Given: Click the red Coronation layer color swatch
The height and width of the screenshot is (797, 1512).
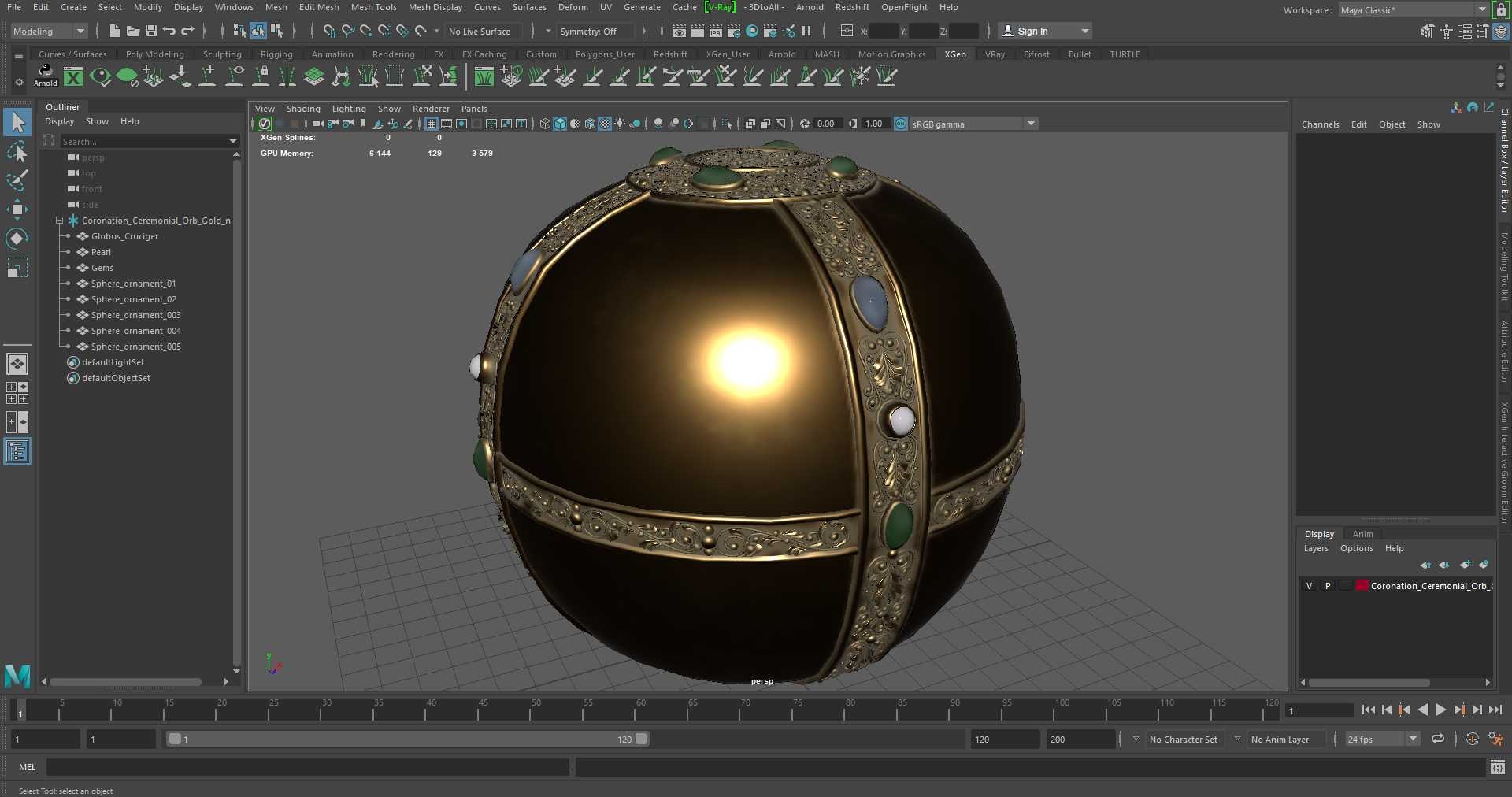Looking at the screenshot, I should pyautogui.click(x=1362, y=586).
